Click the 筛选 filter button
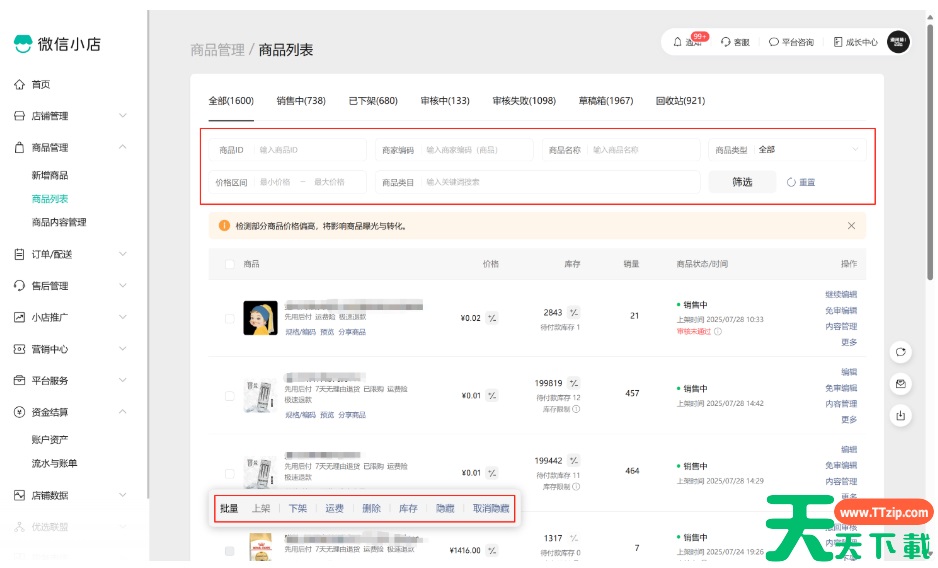This screenshot has height=568, width=938. coord(741,182)
